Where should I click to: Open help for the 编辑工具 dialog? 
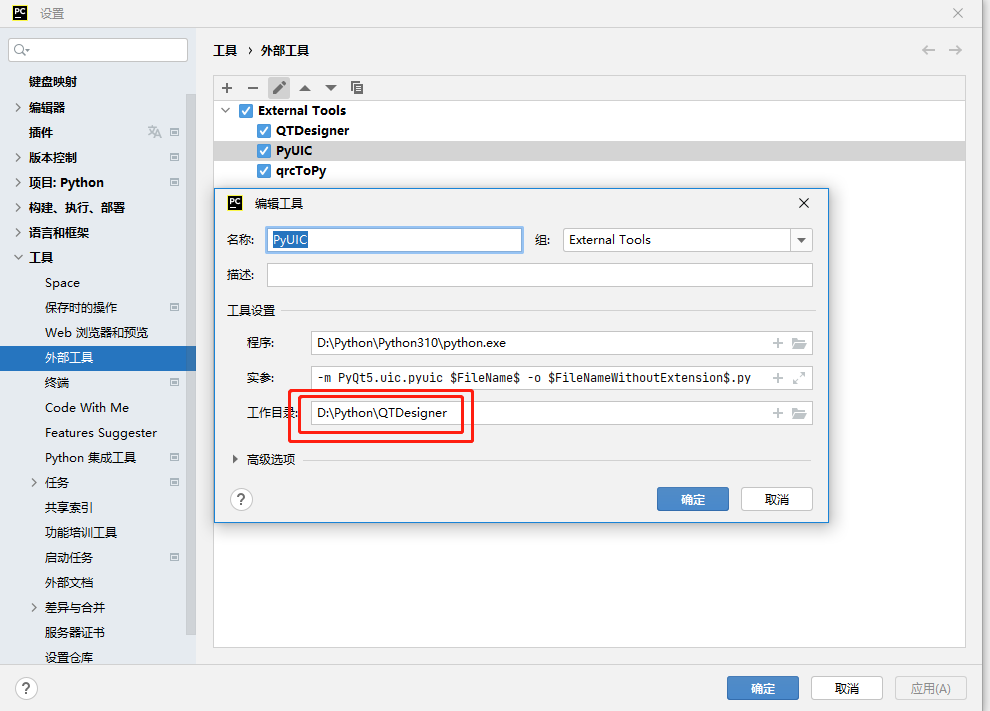[x=241, y=499]
